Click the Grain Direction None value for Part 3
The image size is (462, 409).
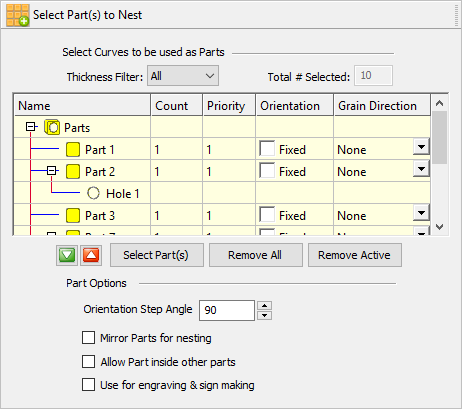(x=352, y=216)
